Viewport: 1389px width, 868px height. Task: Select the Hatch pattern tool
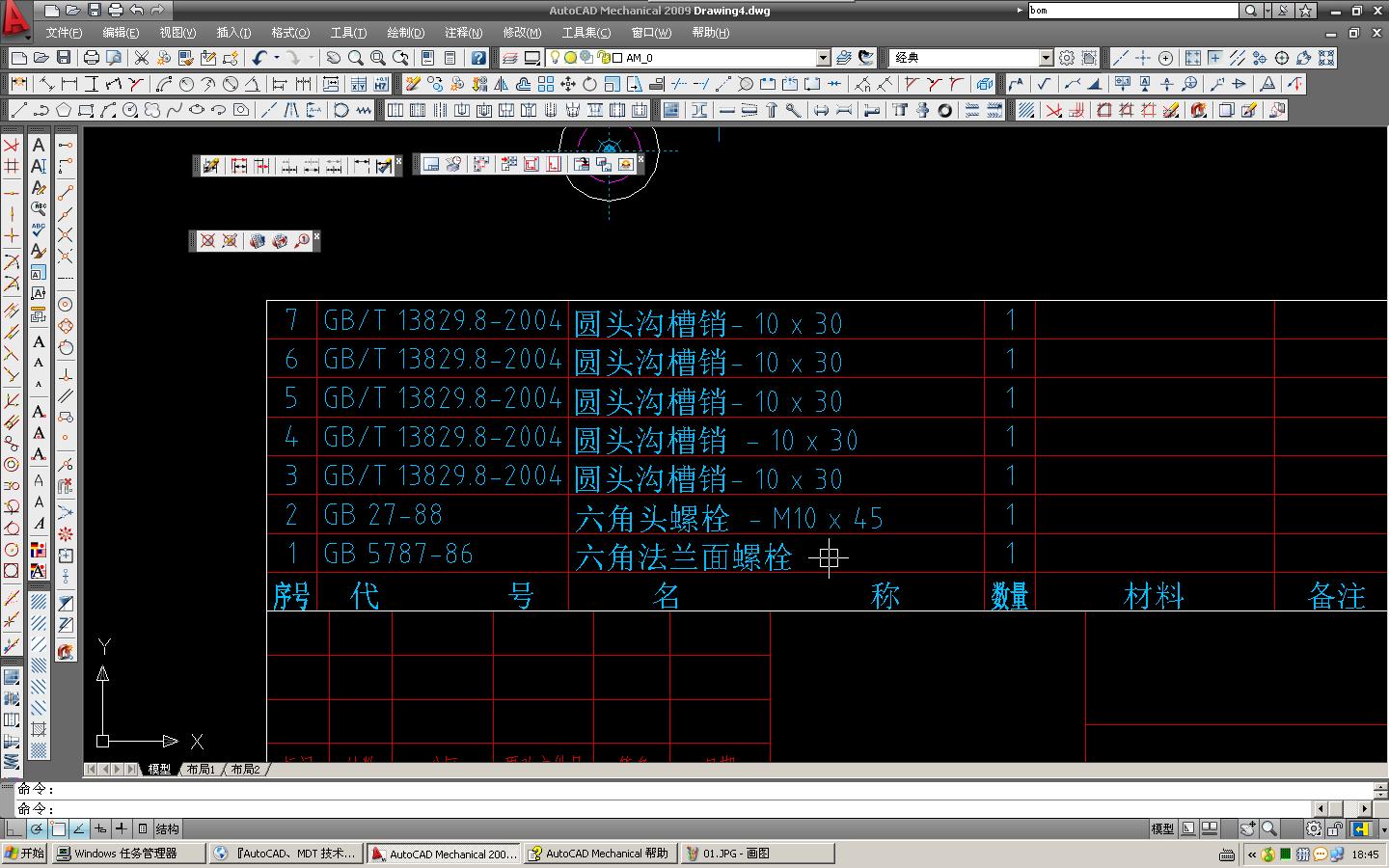[1026, 111]
